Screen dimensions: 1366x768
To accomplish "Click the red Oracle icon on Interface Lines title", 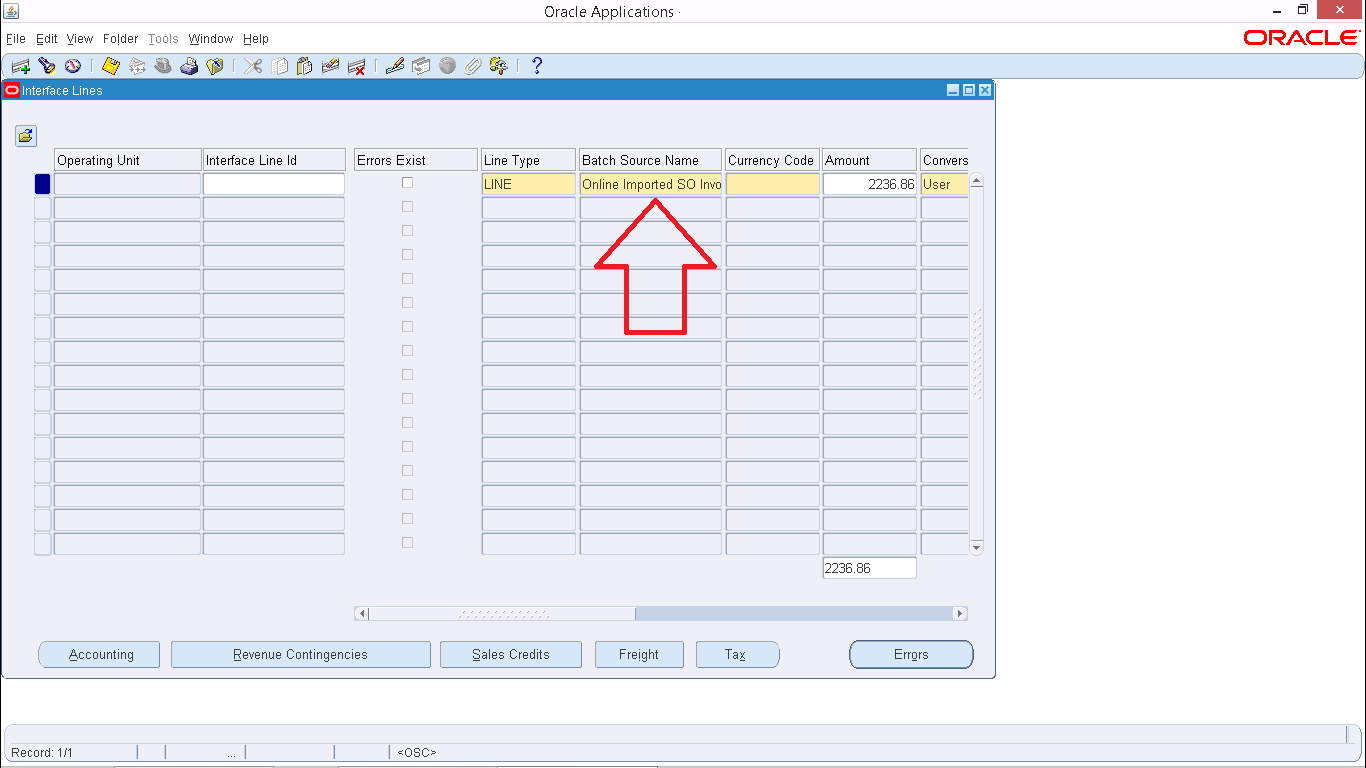I will point(12,90).
